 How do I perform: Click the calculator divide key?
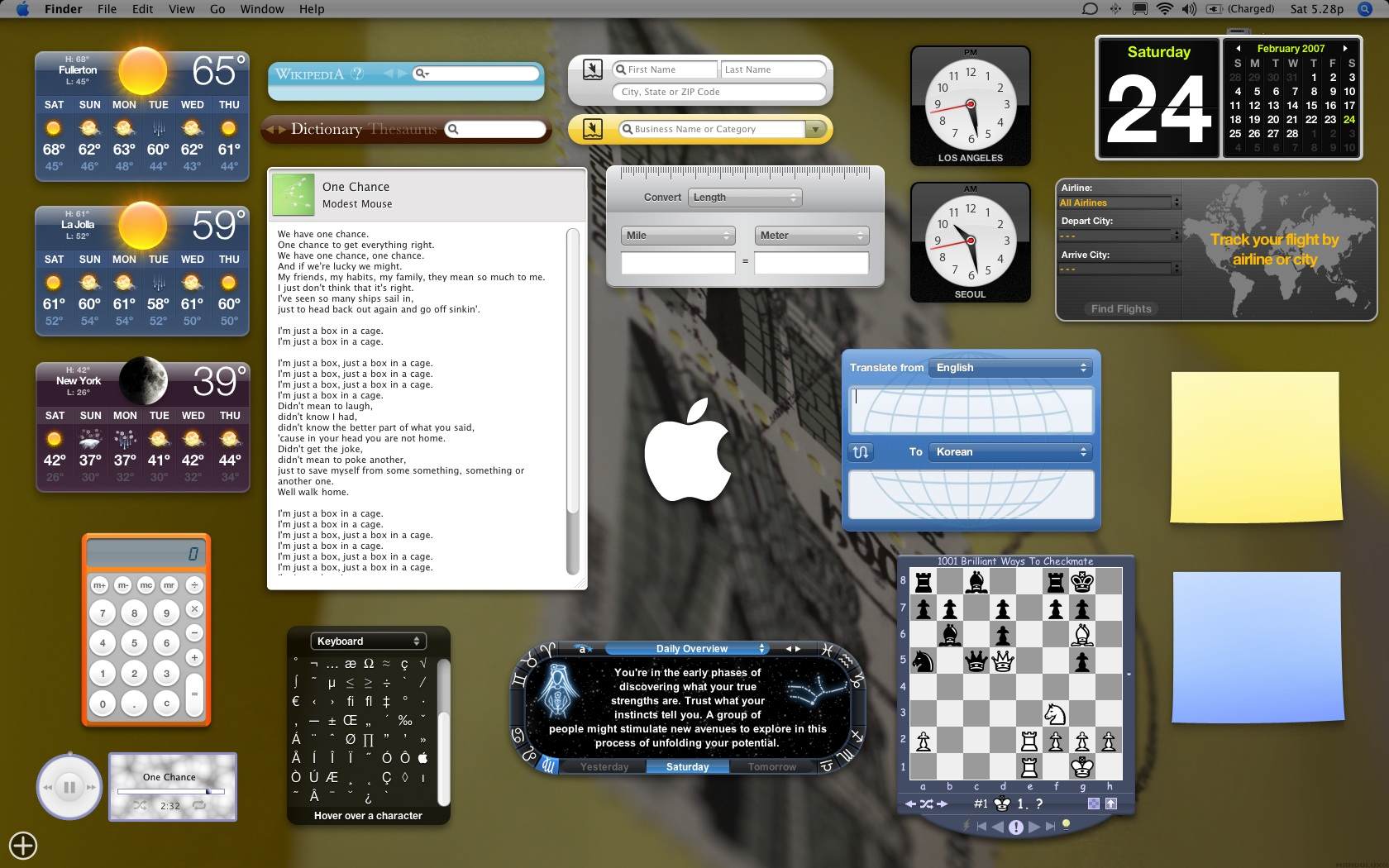(194, 584)
